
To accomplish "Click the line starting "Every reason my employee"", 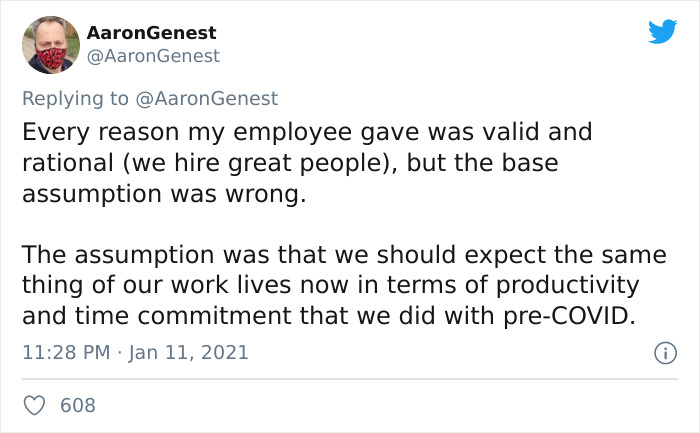I will [307, 133].
